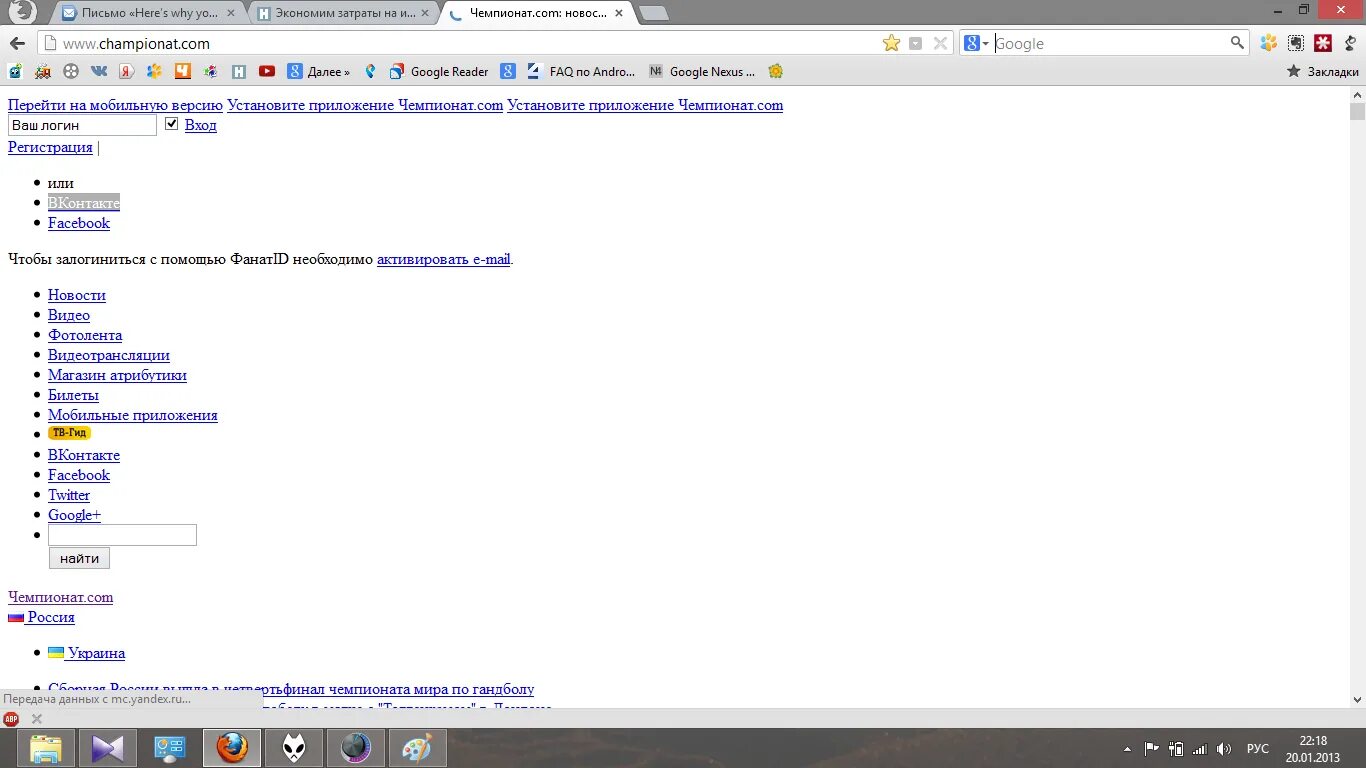Select the Чемпионат.com: новос... tab

click(x=538, y=13)
